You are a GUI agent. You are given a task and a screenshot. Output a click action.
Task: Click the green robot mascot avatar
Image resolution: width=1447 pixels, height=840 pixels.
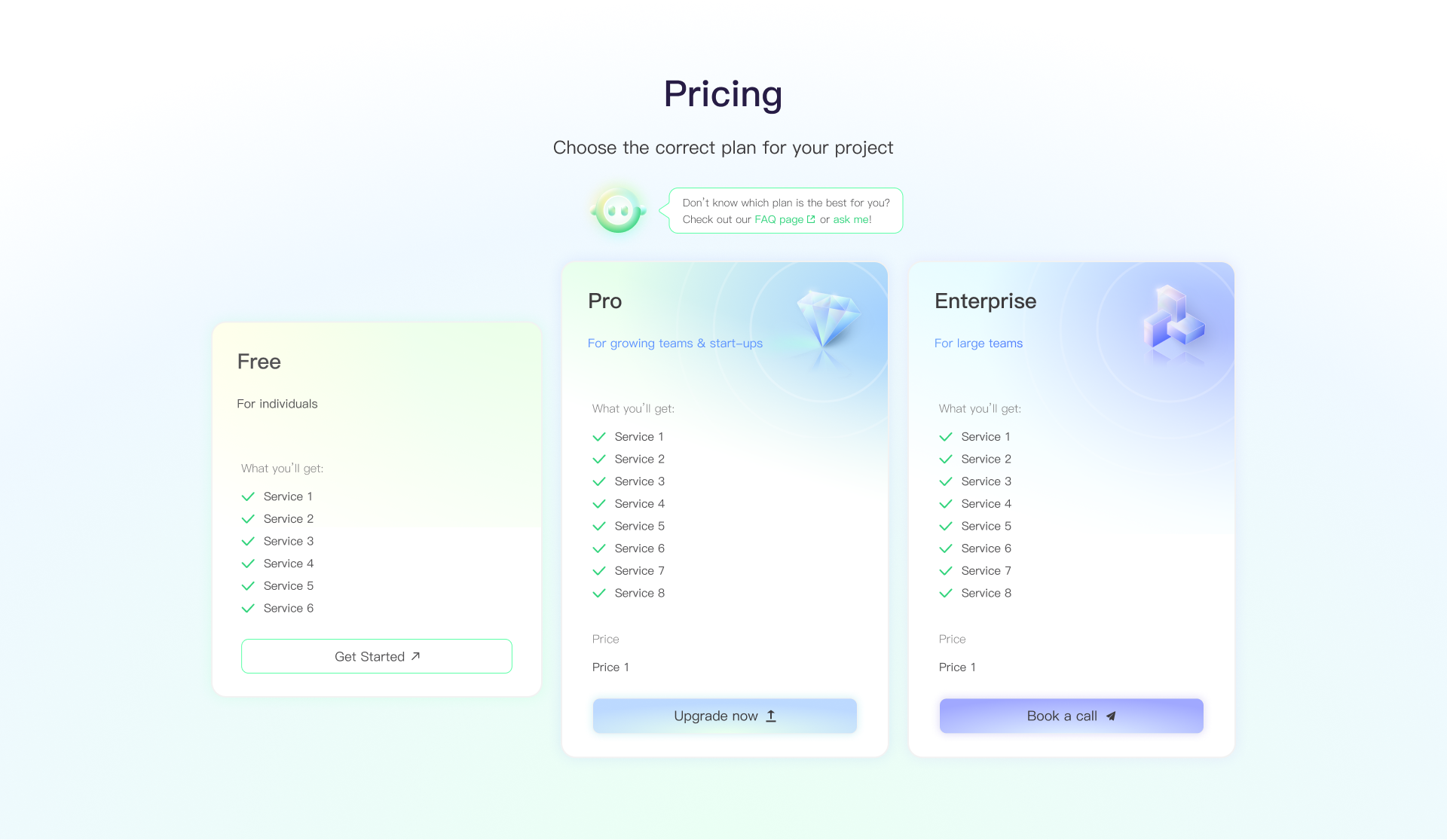(618, 210)
